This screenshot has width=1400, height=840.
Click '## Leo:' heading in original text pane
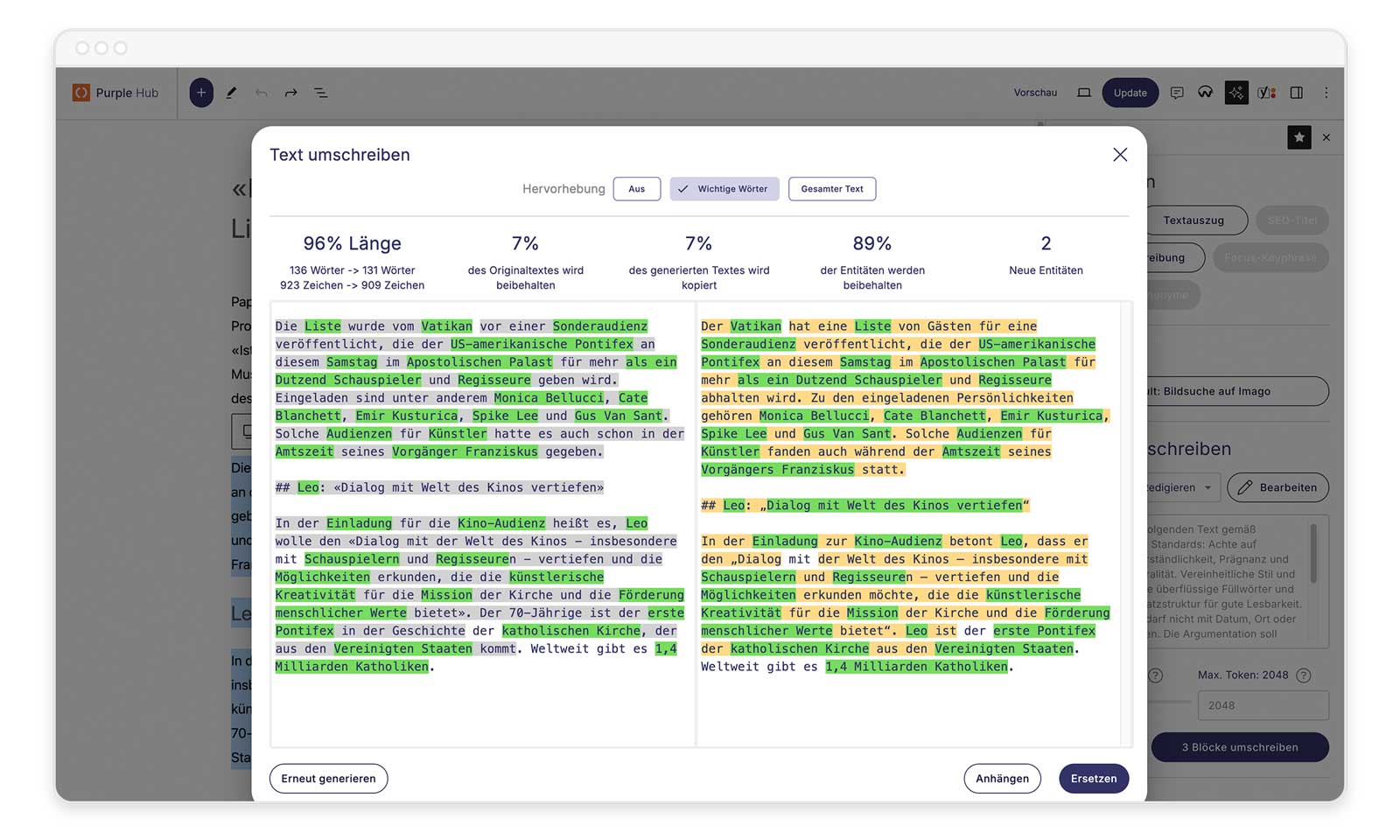pos(300,487)
